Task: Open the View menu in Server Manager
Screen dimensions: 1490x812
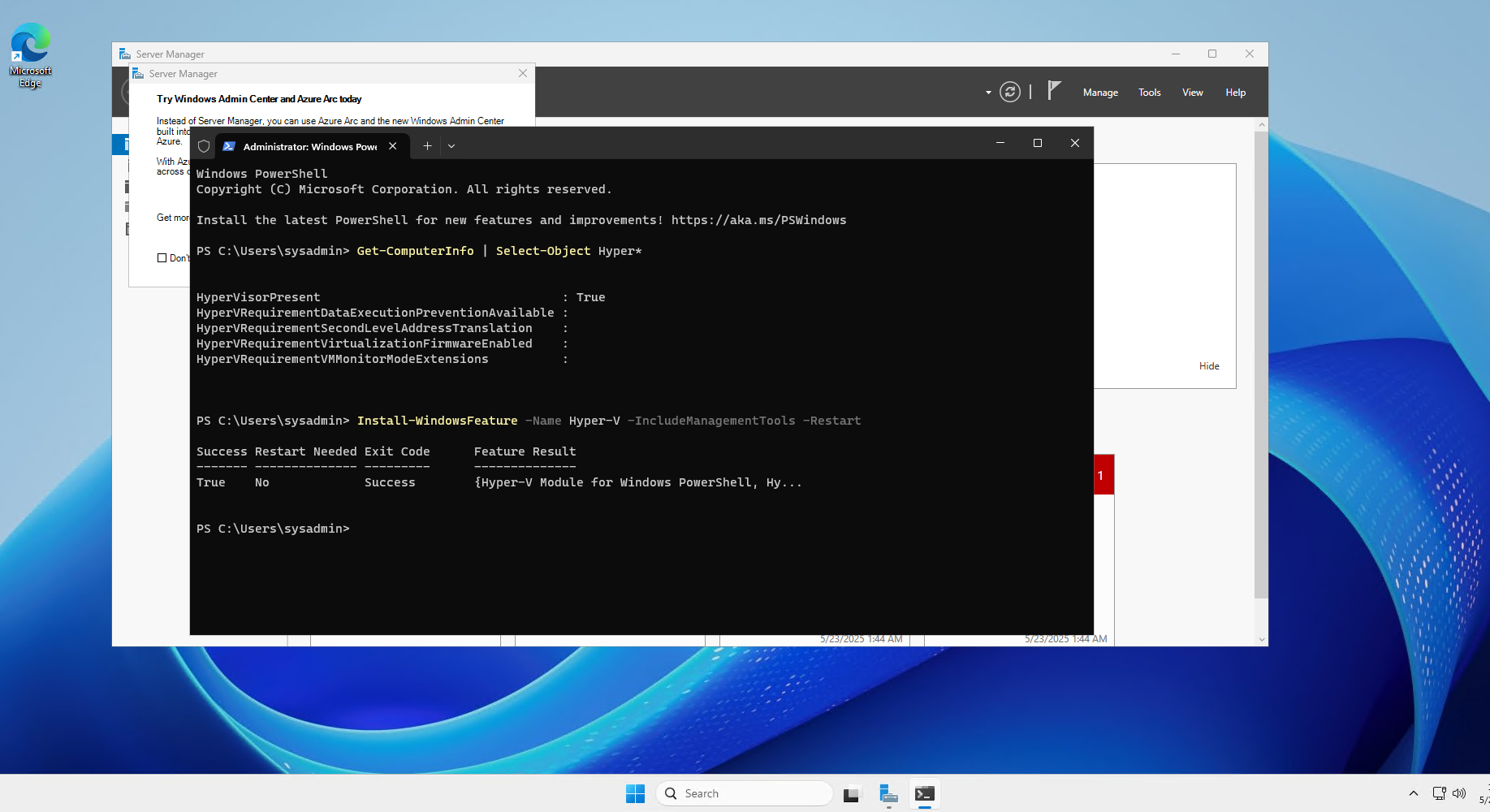Action: click(1192, 93)
